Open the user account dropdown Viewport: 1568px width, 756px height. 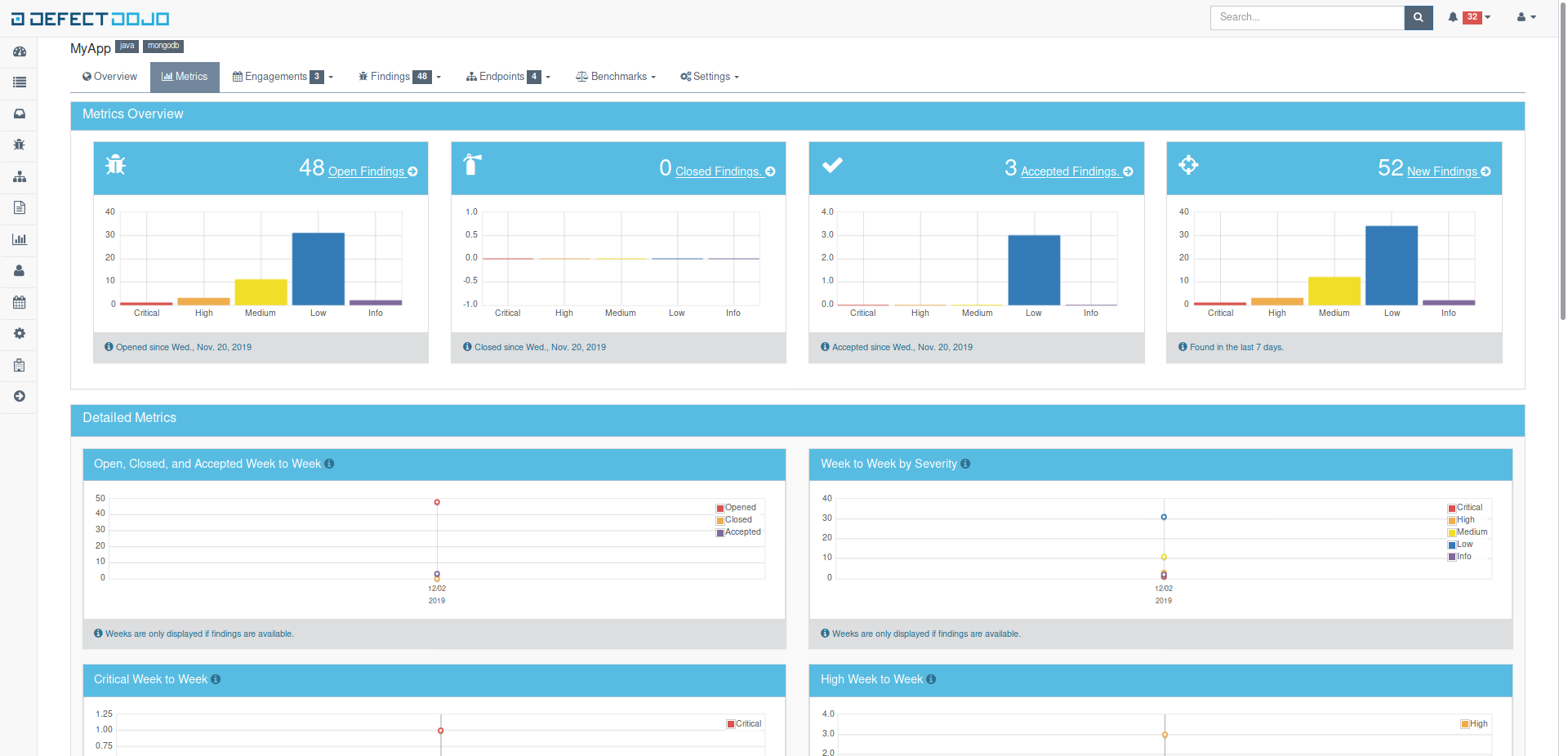click(1526, 17)
